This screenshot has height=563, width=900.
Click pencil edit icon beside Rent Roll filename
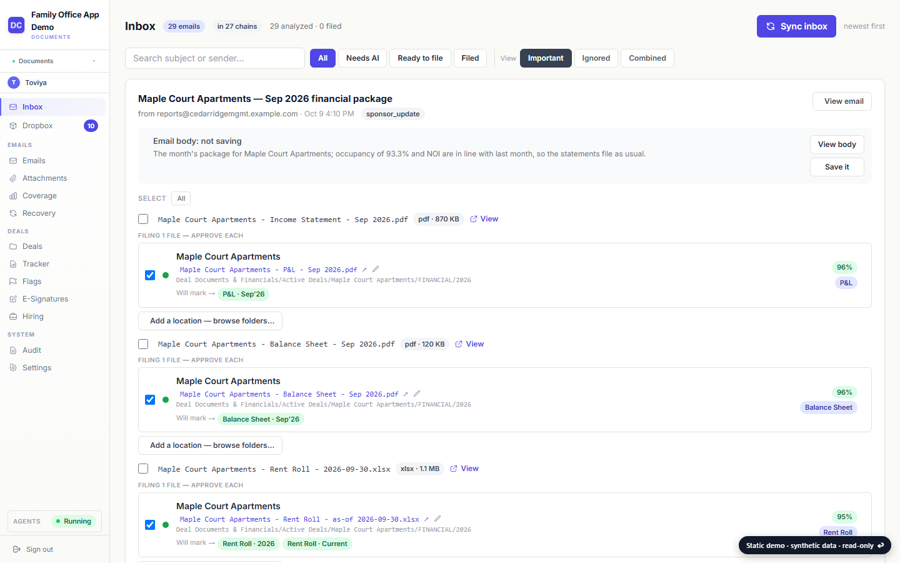tap(437, 519)
